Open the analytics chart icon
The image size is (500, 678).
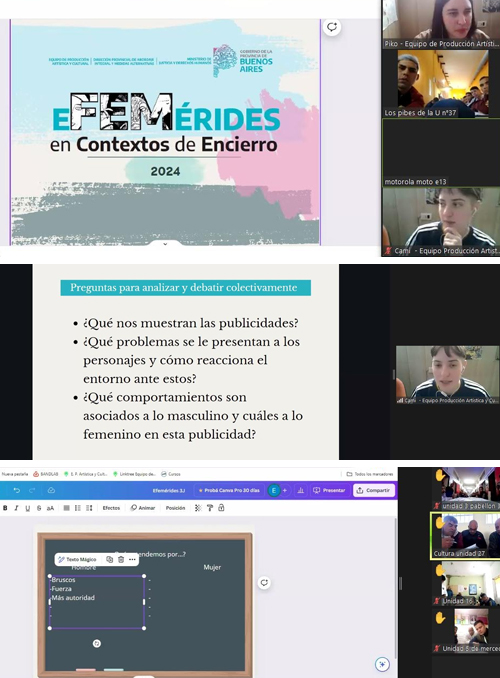click(301, 490)
